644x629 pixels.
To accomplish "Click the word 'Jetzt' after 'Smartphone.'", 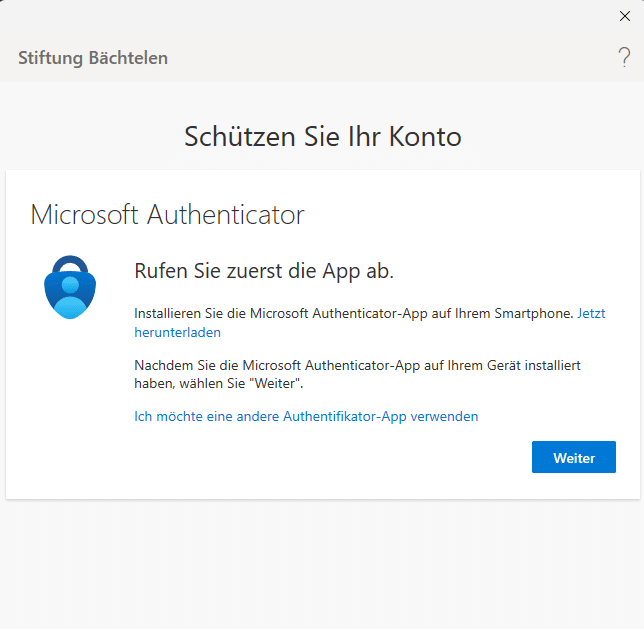I will click(x=591, y=313).
